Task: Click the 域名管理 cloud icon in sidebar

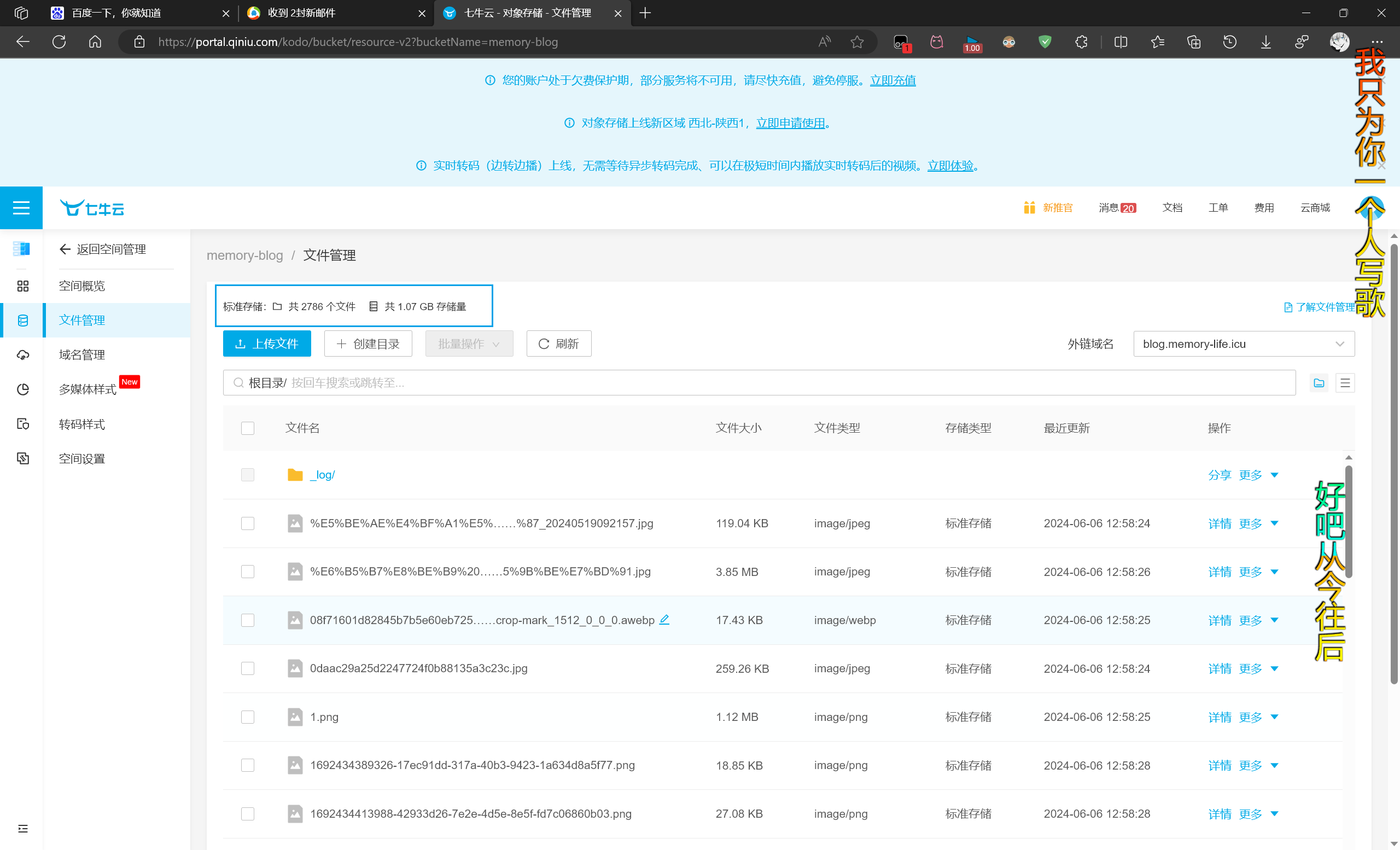Action: (23, 355)
